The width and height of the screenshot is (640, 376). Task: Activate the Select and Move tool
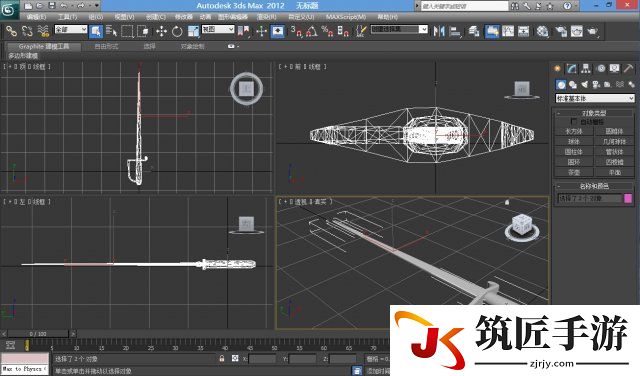pyautogui.click(x=161, y=31)
